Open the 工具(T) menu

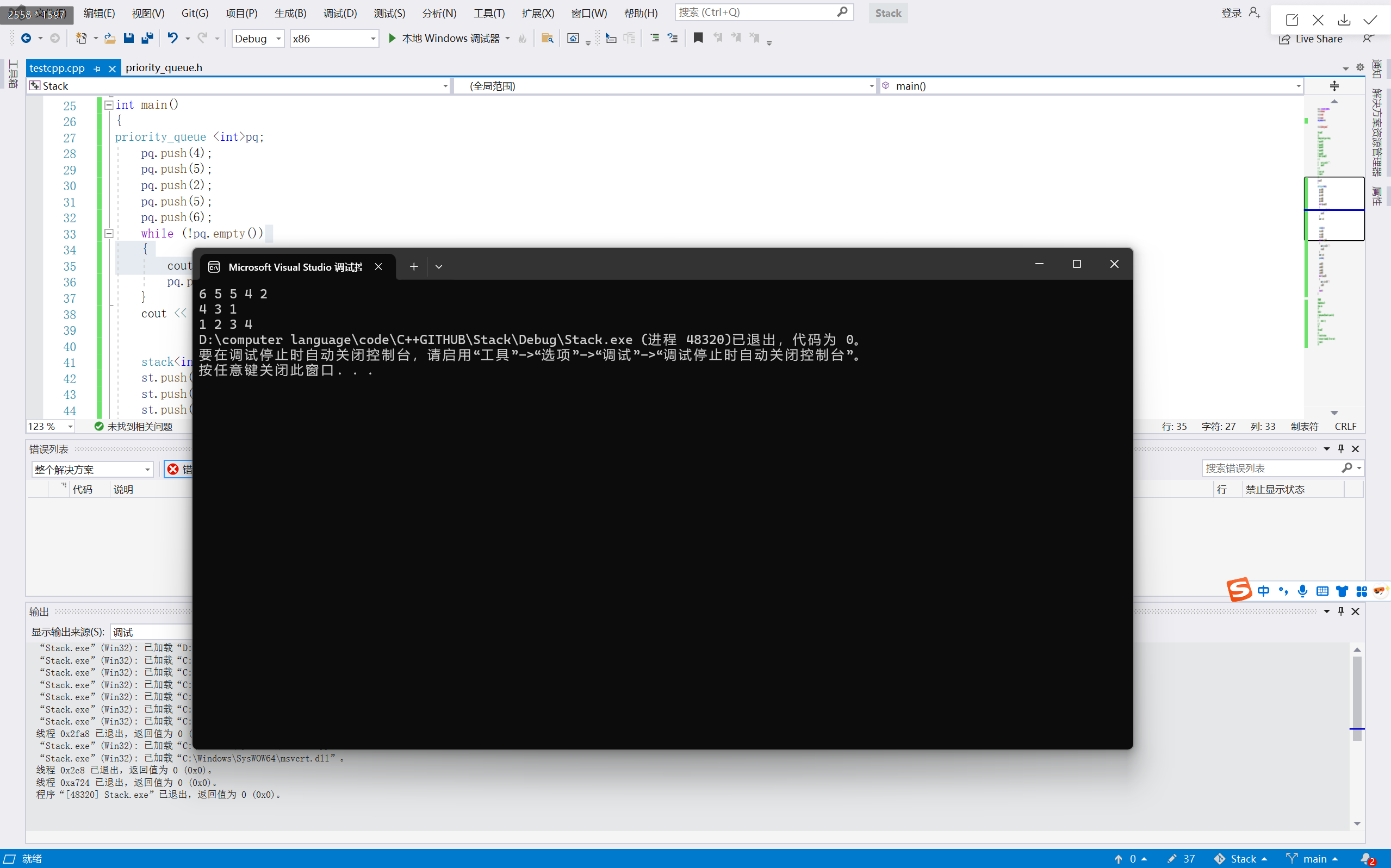tap(489, 13)
